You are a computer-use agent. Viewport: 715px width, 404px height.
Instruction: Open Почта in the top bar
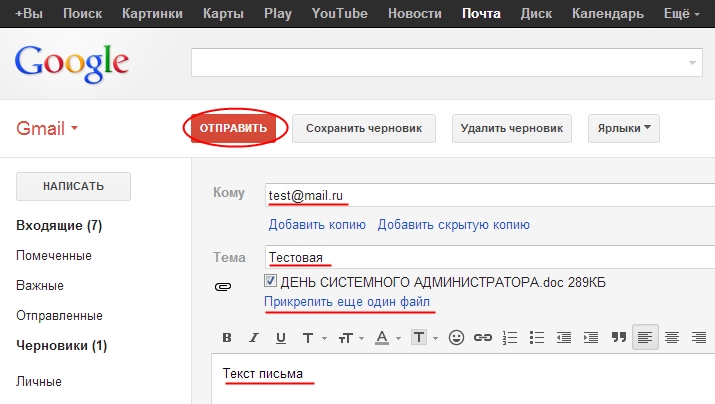481,14
